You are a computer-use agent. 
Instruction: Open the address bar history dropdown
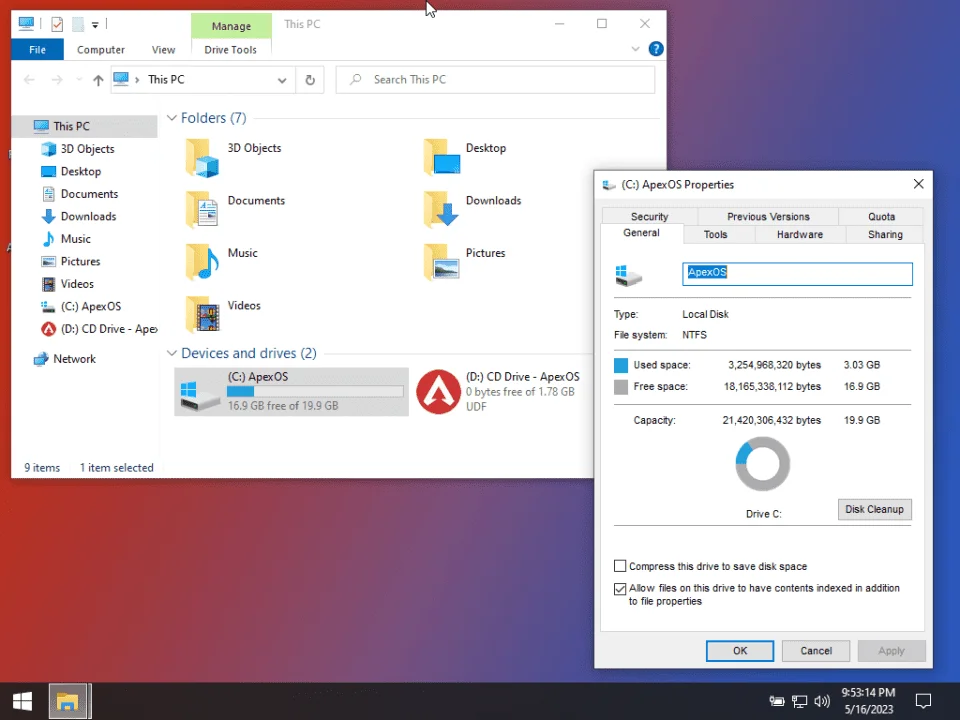click(282, 80)
